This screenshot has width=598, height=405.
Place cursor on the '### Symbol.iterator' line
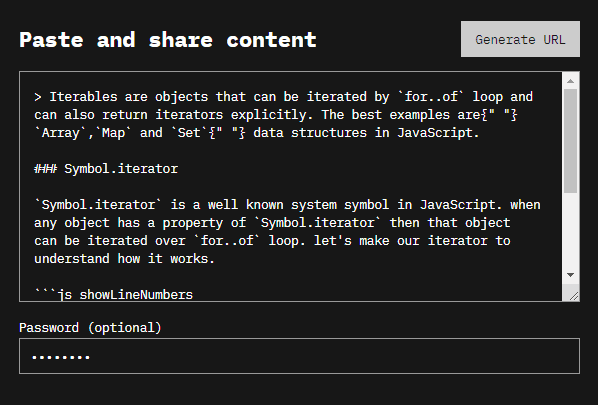point(106,169)
